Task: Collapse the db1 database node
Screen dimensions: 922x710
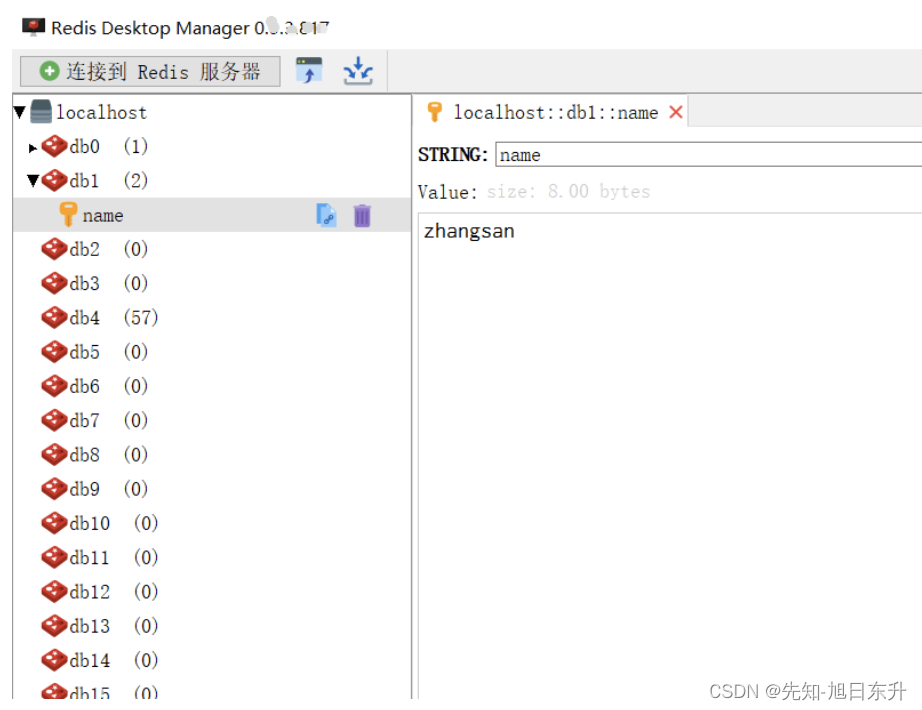Action: (34, 180)
